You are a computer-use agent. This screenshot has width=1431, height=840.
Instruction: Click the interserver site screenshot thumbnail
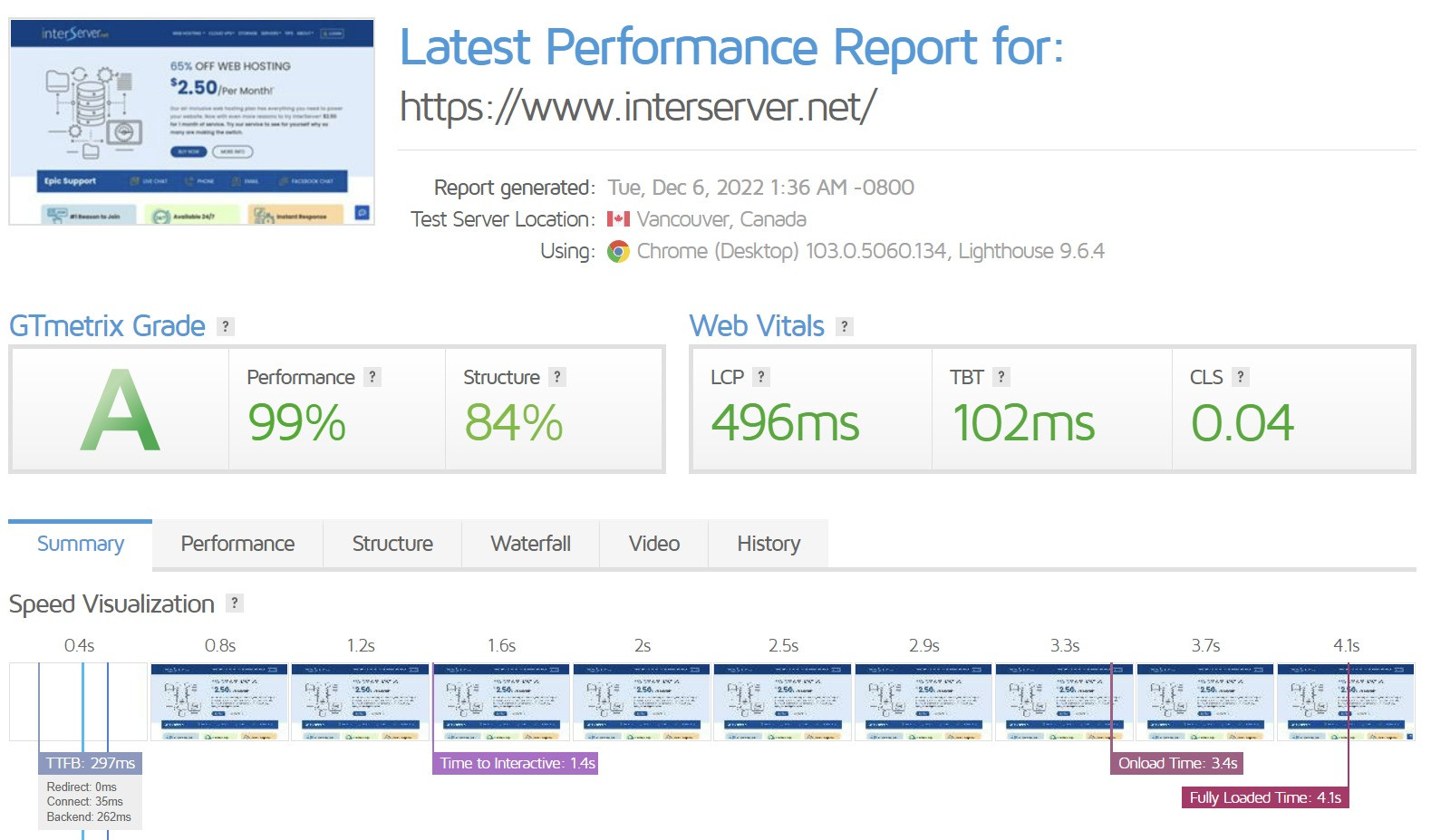point(192,121)
